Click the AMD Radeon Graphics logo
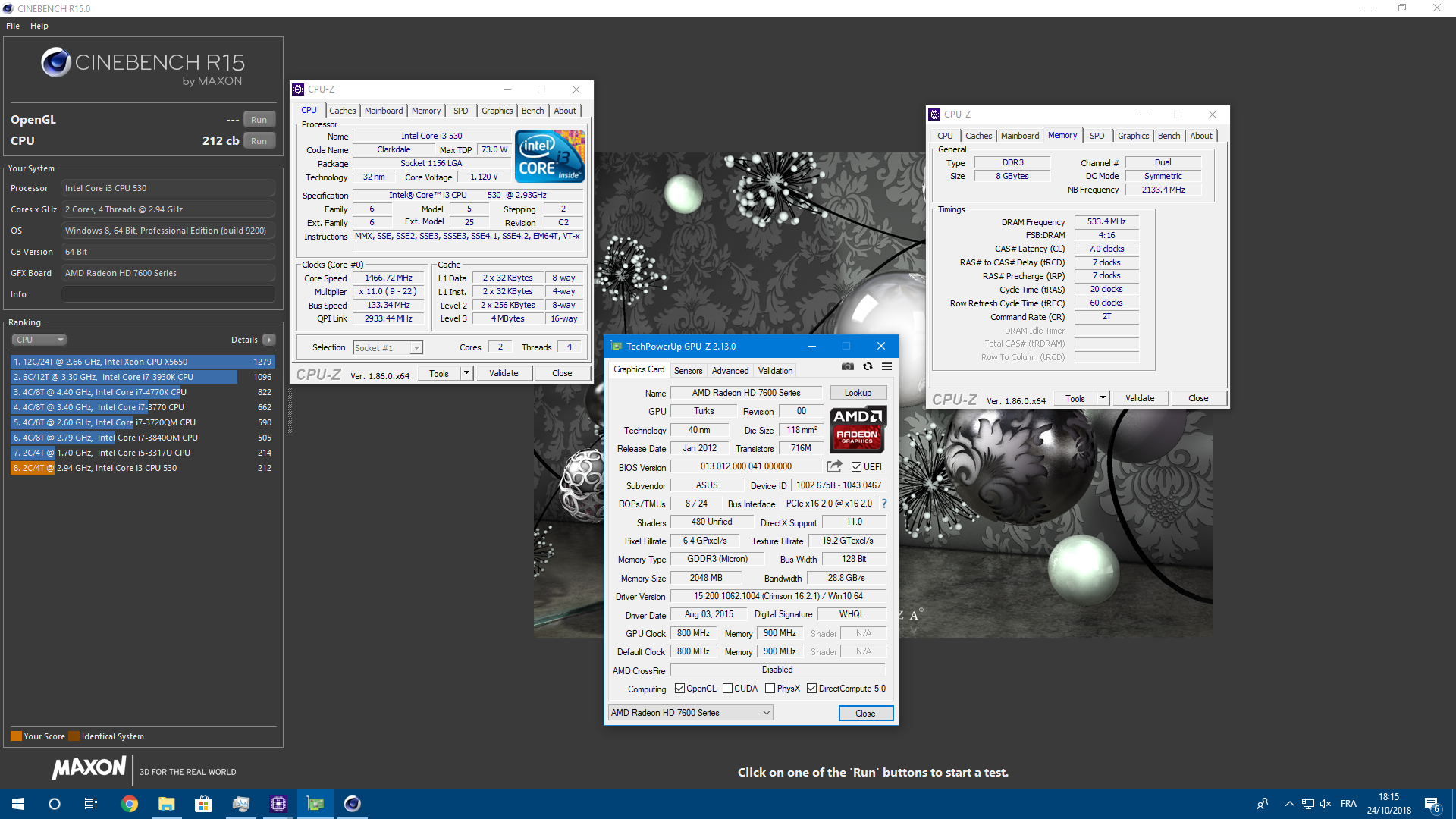 858,430
